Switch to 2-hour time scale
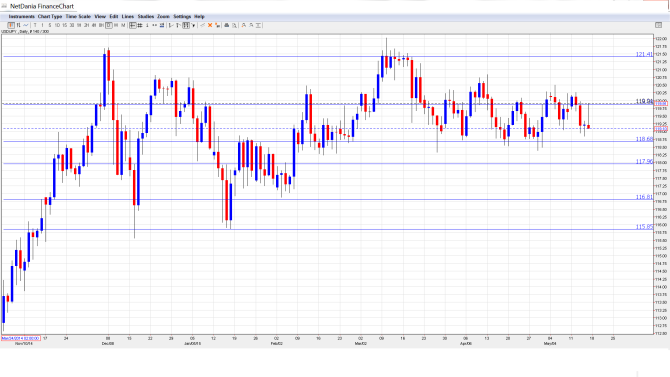This screenshot has width=670, height=377. tap(86, 25)
